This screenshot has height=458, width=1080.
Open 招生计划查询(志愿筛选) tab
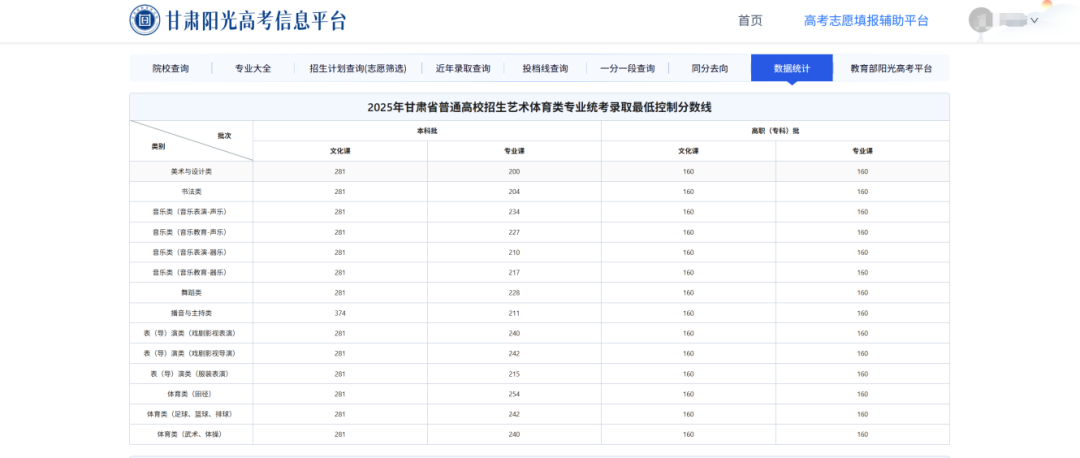pos(357,68)
